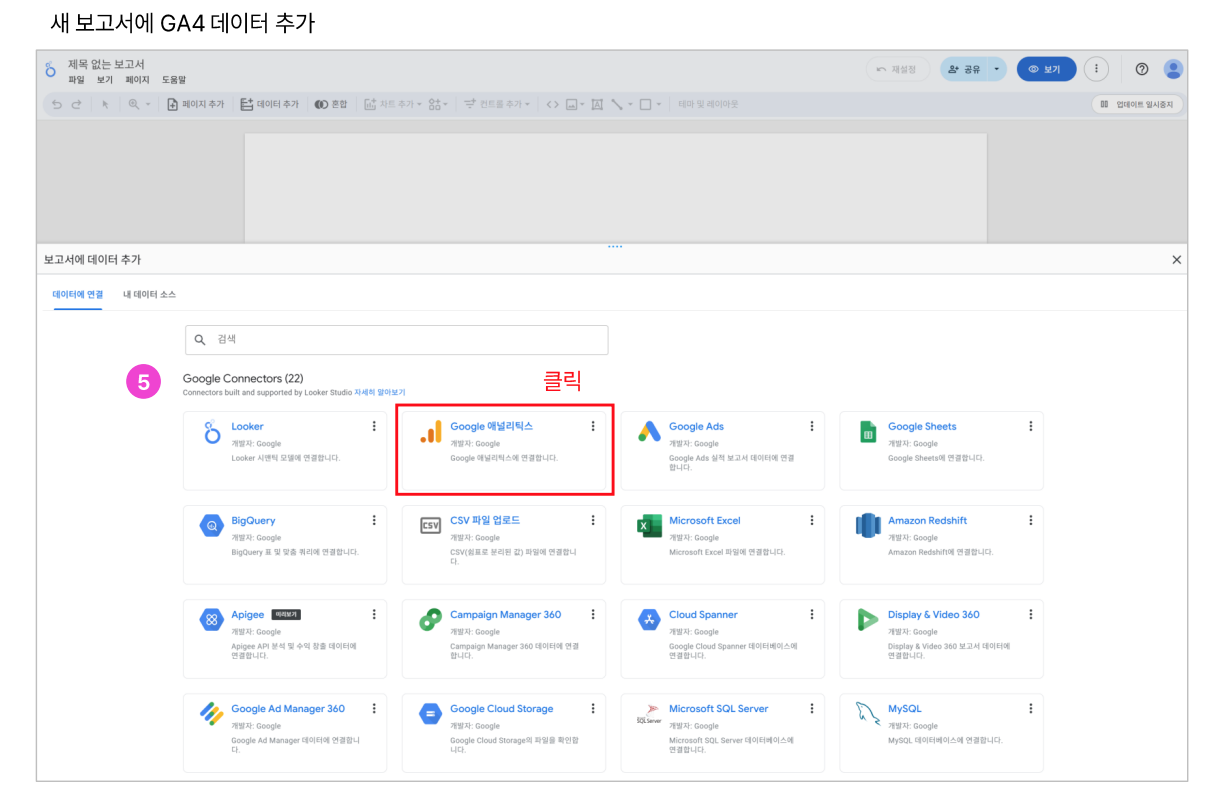Screen dimensions: 1222x796
Task: Open more options on MySQL card
Action: [1030, 708]
